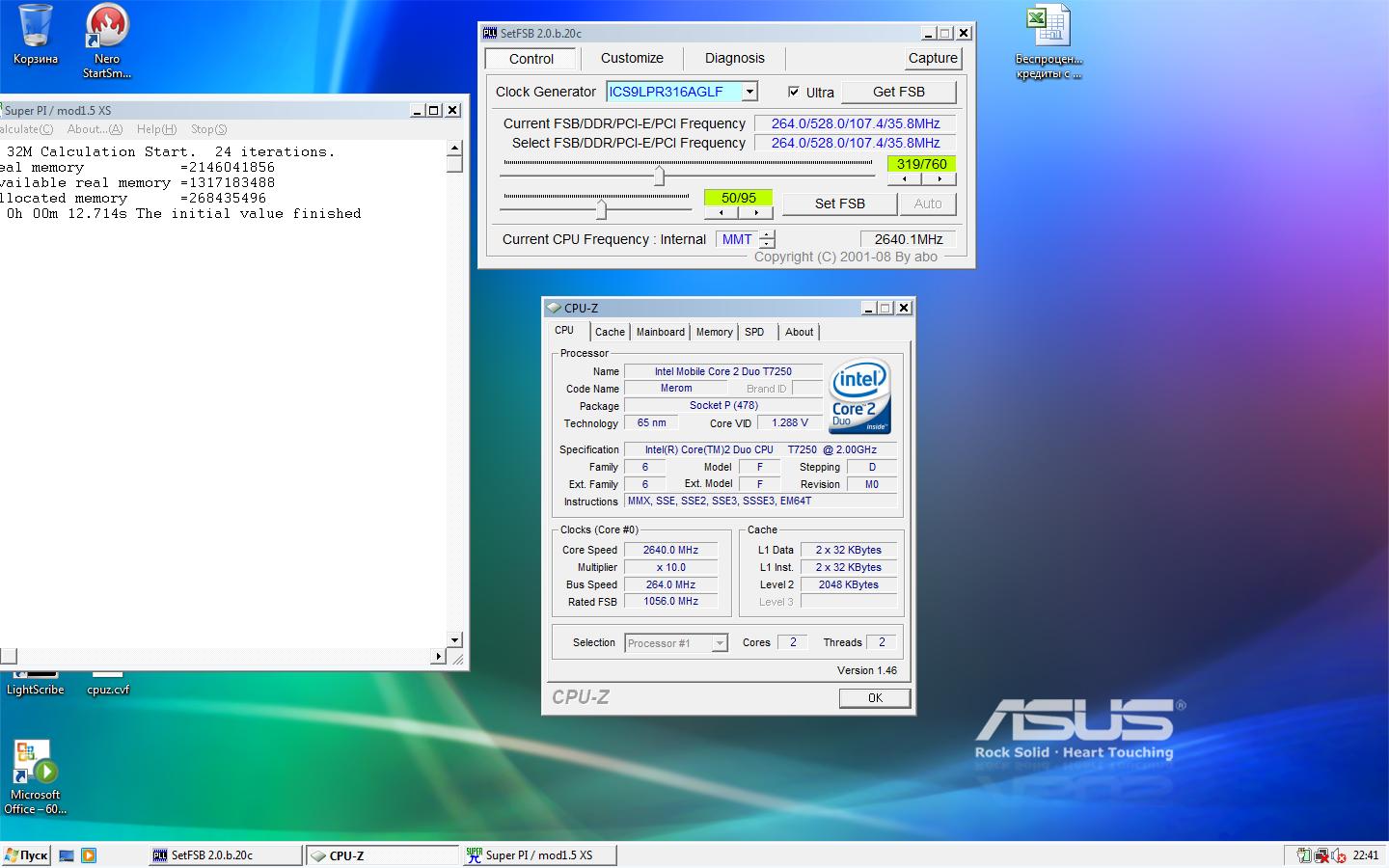Click the leftmost system tray icon
Viewport: 1389px width, 868px height.
(x=1304, y=855)
